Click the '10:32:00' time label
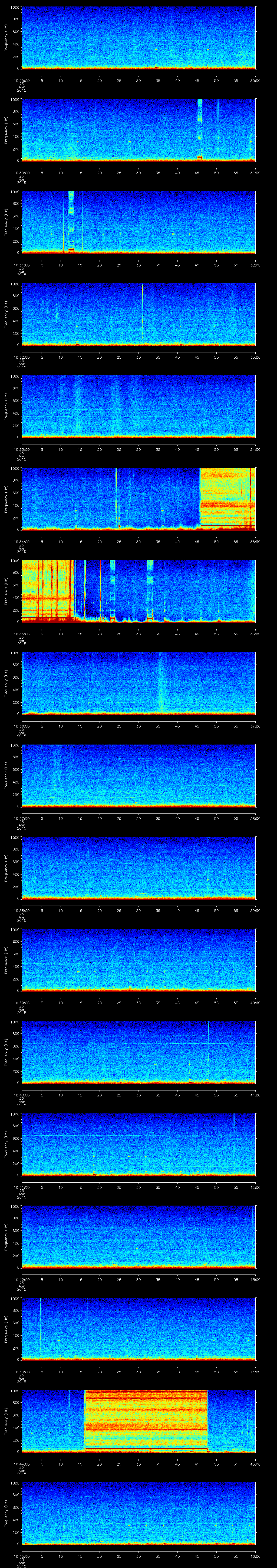The height and width of the screenshot is (1568, 277). point(21,357)
